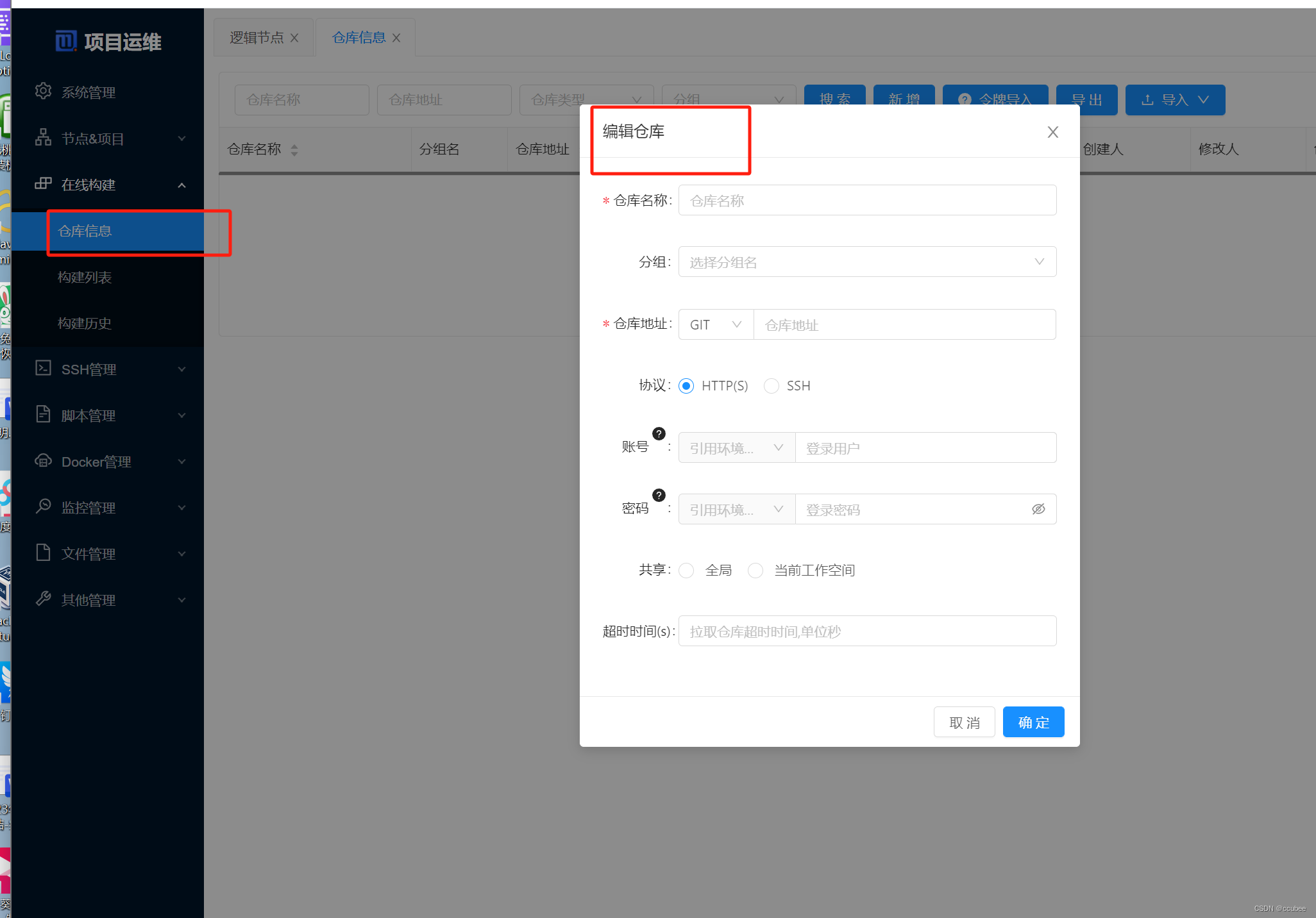
Task: Expand the Docker管理 menu chevron
Action: click(182, 462)
